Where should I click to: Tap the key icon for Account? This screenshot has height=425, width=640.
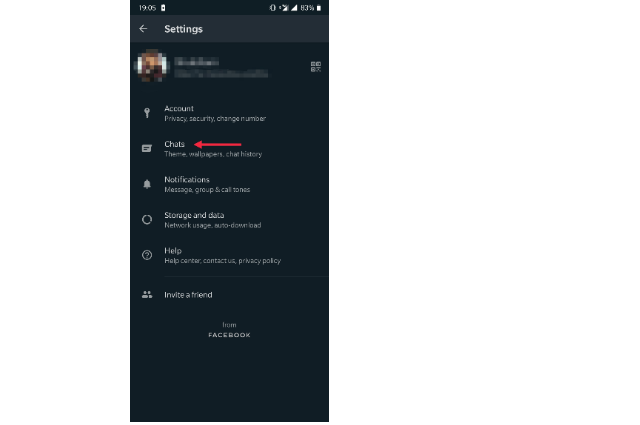147,113
